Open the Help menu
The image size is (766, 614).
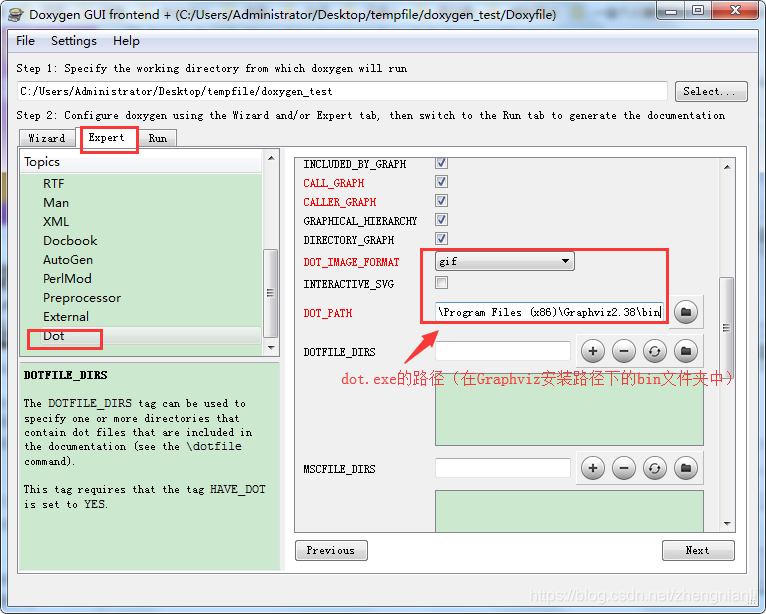click(126, 41)
